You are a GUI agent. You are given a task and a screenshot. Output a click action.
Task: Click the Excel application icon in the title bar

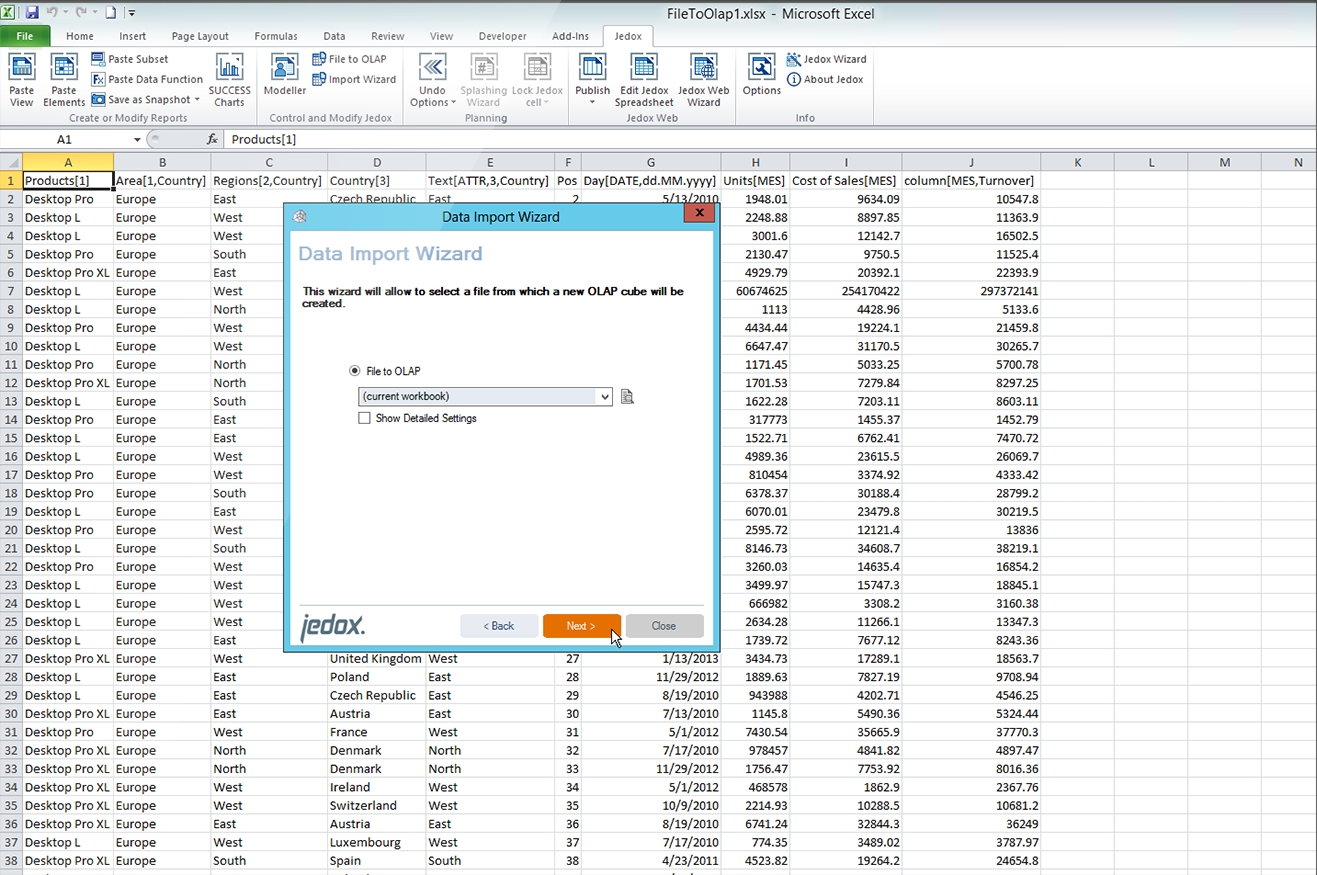(9, 13)
